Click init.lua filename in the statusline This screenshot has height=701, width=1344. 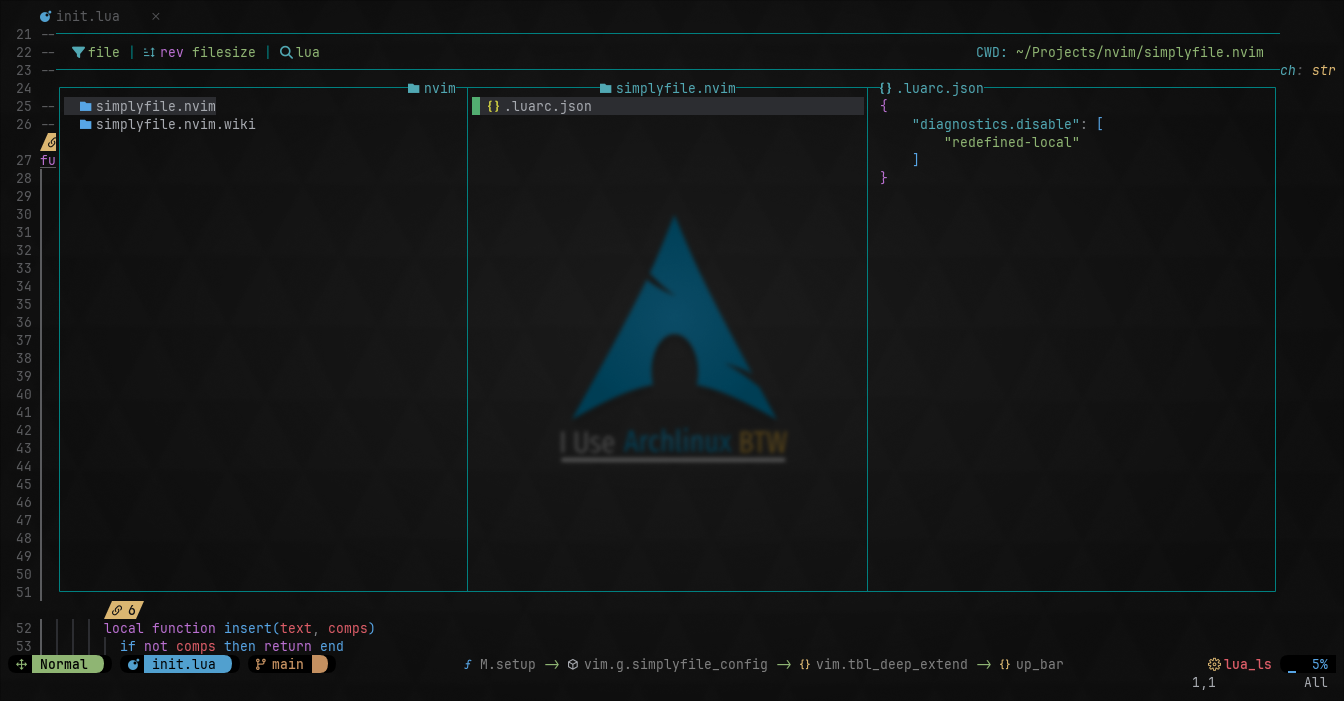pos(184,664)
